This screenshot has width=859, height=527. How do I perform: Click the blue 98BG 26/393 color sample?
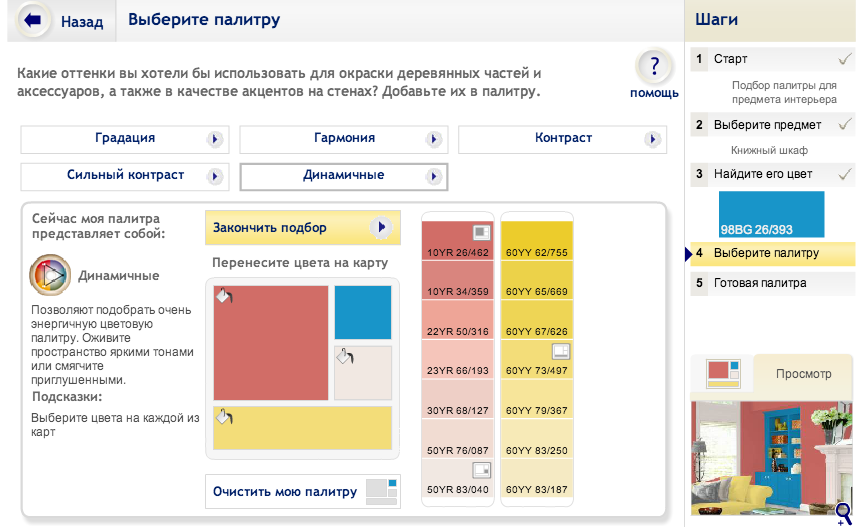click(x=771, y=213)
